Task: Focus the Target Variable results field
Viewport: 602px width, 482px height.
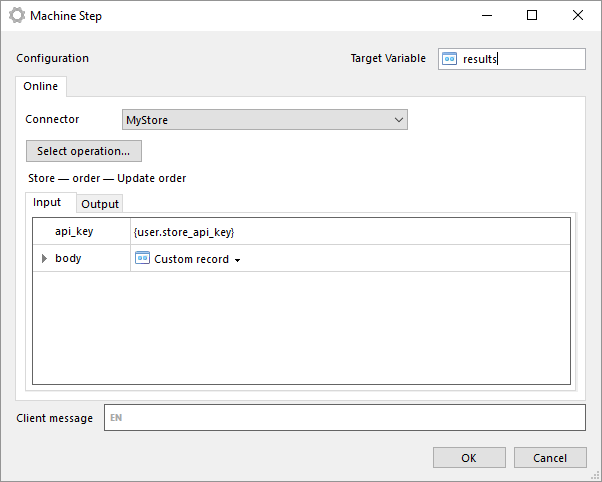Action: [512, 59]
